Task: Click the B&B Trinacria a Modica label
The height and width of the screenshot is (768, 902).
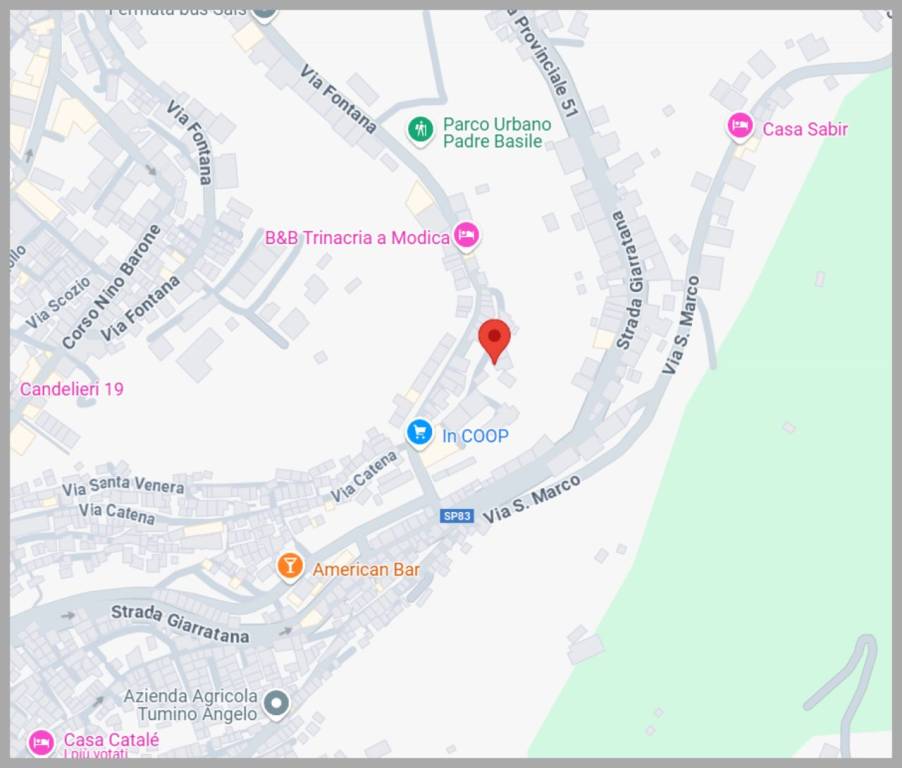Action: [x=357, y=238]
